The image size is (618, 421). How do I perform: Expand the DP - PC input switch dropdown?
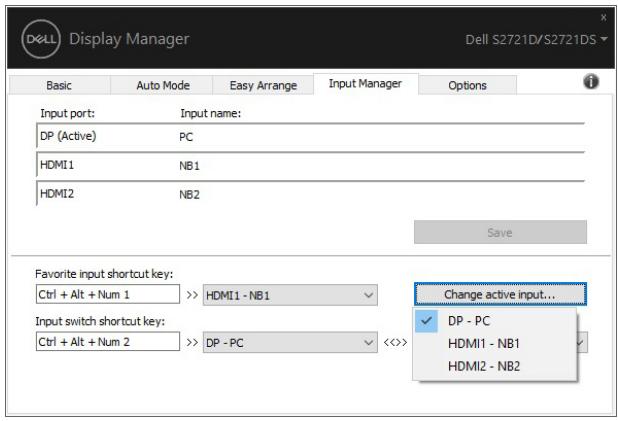click(290, 343)
